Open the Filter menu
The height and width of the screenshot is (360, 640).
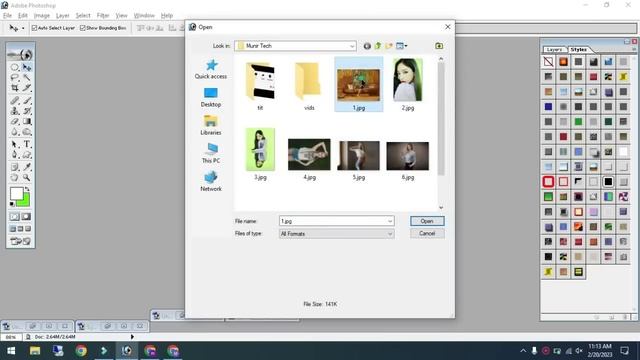103,16
